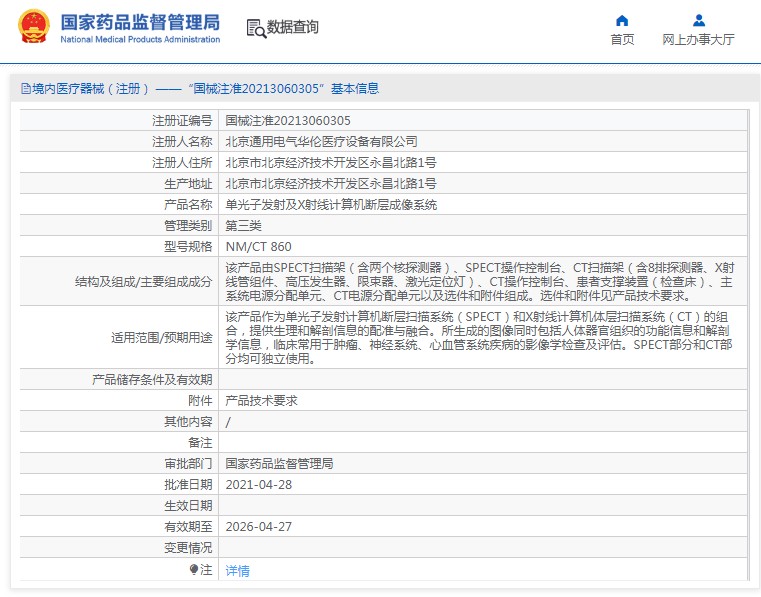Select registration number 国械注准20213060305 value
Screen dimensions: 761x597
(x=288, y=120)
